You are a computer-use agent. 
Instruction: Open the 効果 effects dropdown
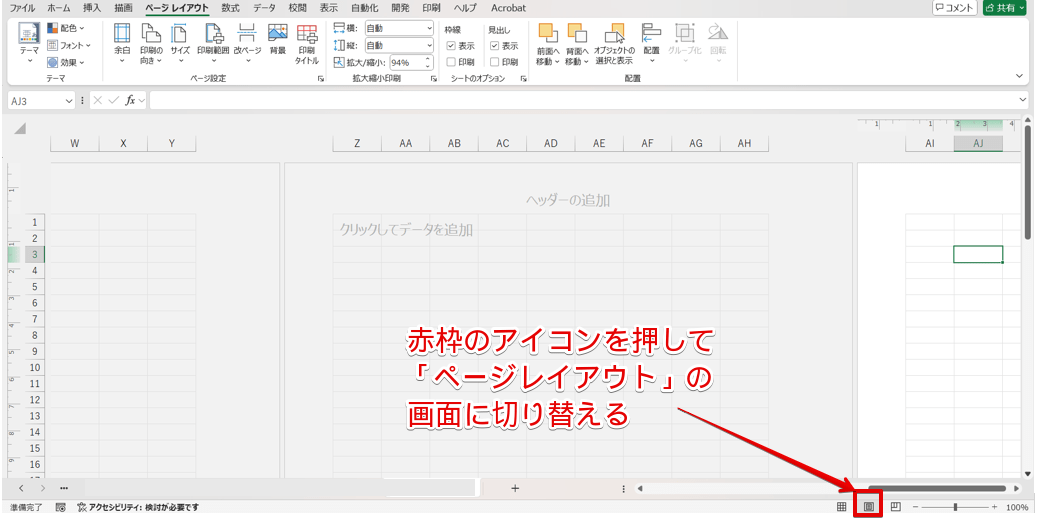click(x=66, y=62)
